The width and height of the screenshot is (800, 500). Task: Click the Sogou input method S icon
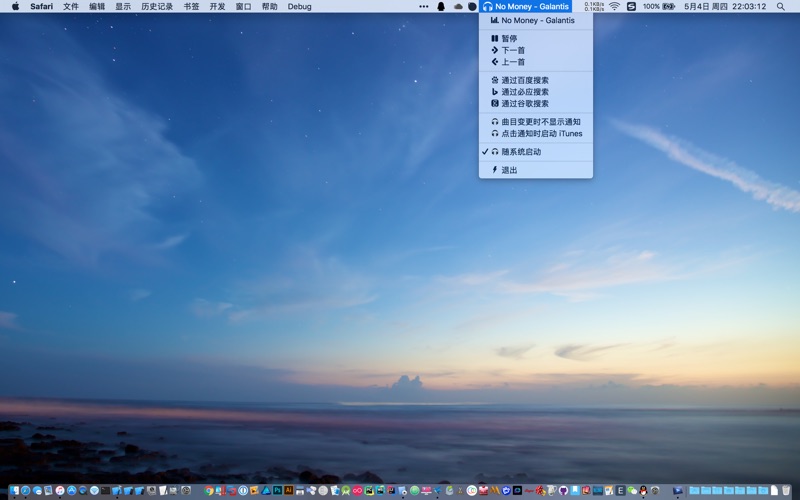[x=631, y=6]
